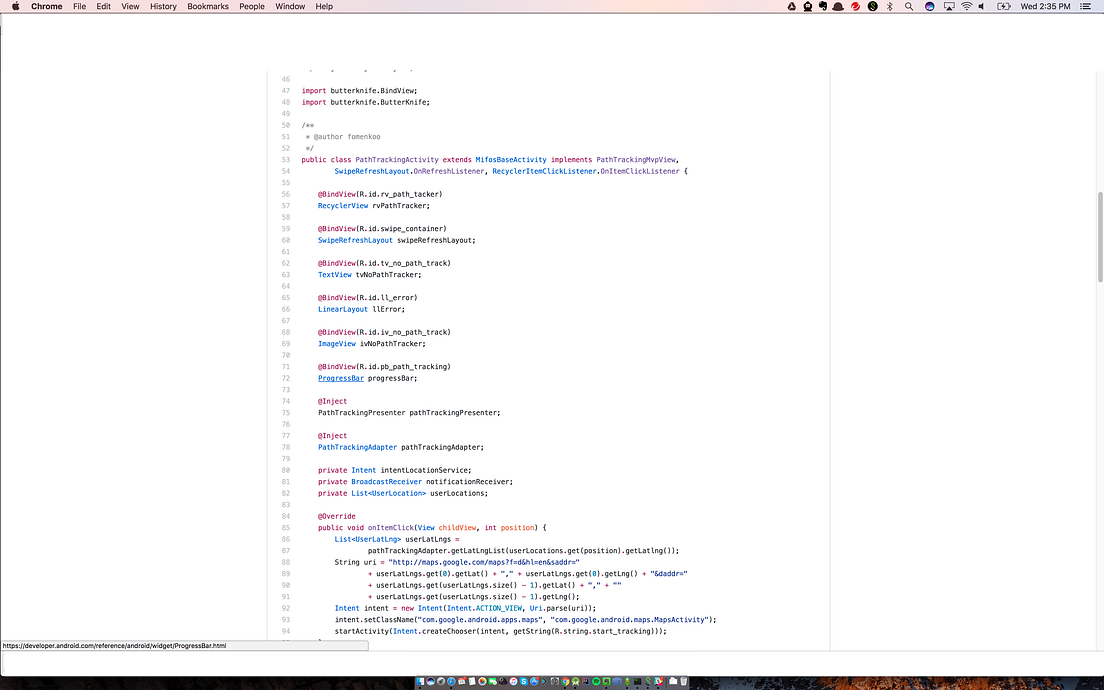1104x690 pixels.
Task: Click line number 53
Action: [x=286, y=160]
